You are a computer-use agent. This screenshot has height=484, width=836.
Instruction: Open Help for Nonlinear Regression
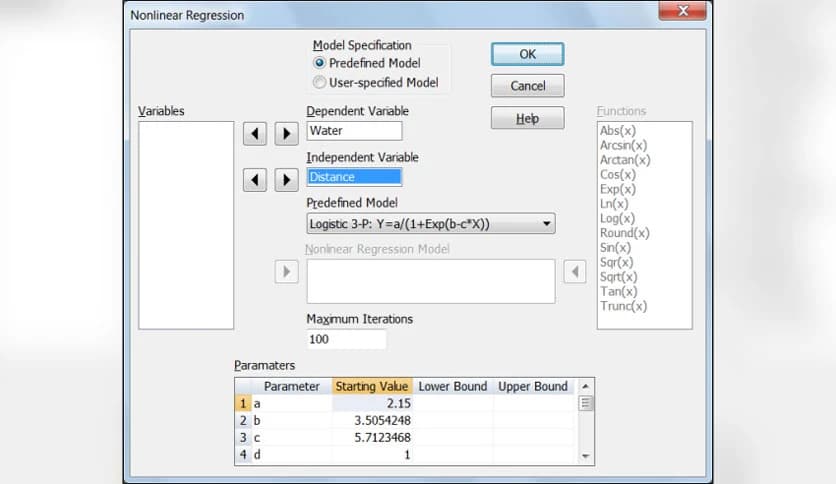(x=527, y=118)
